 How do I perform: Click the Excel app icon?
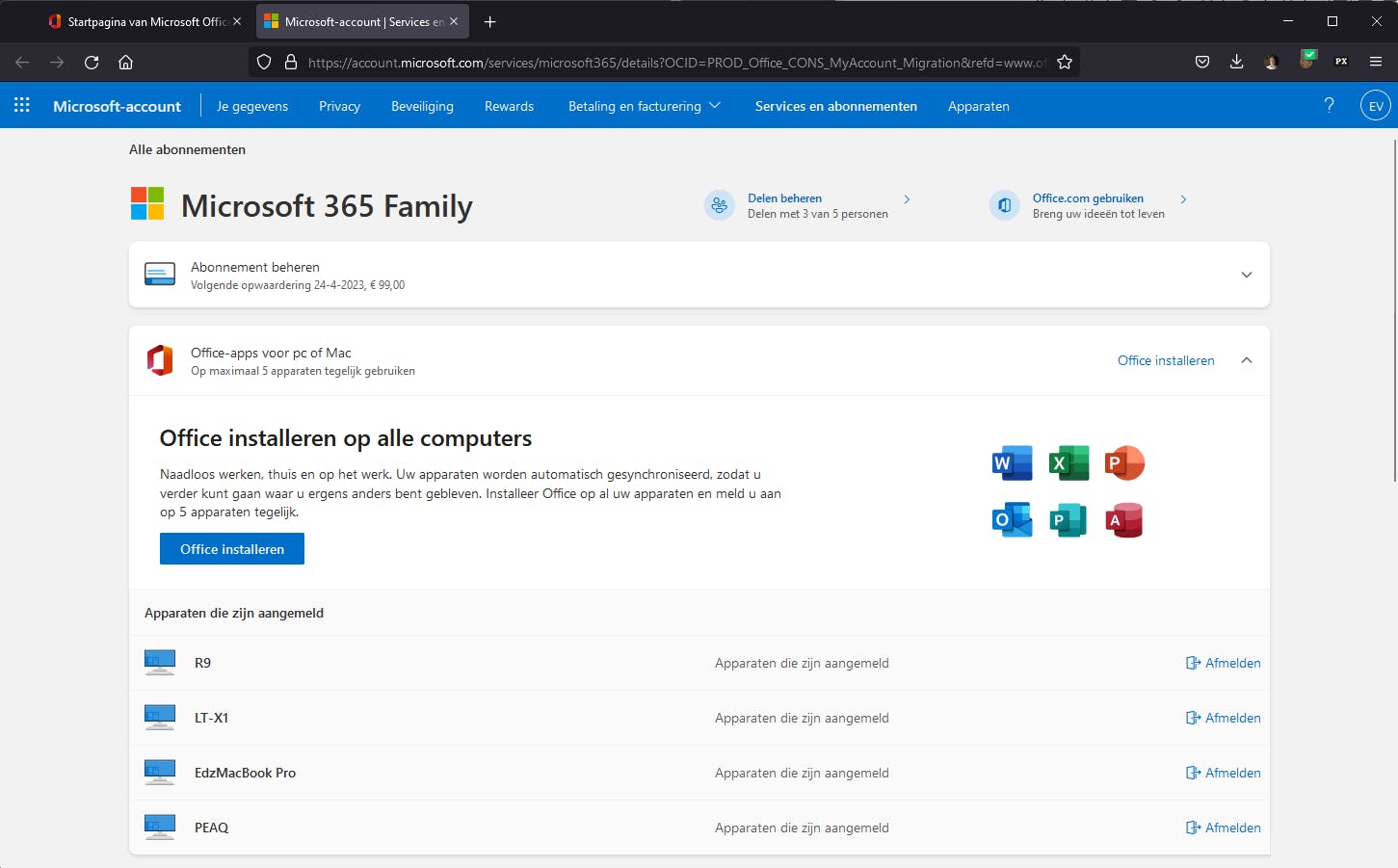click(1068, 463)
